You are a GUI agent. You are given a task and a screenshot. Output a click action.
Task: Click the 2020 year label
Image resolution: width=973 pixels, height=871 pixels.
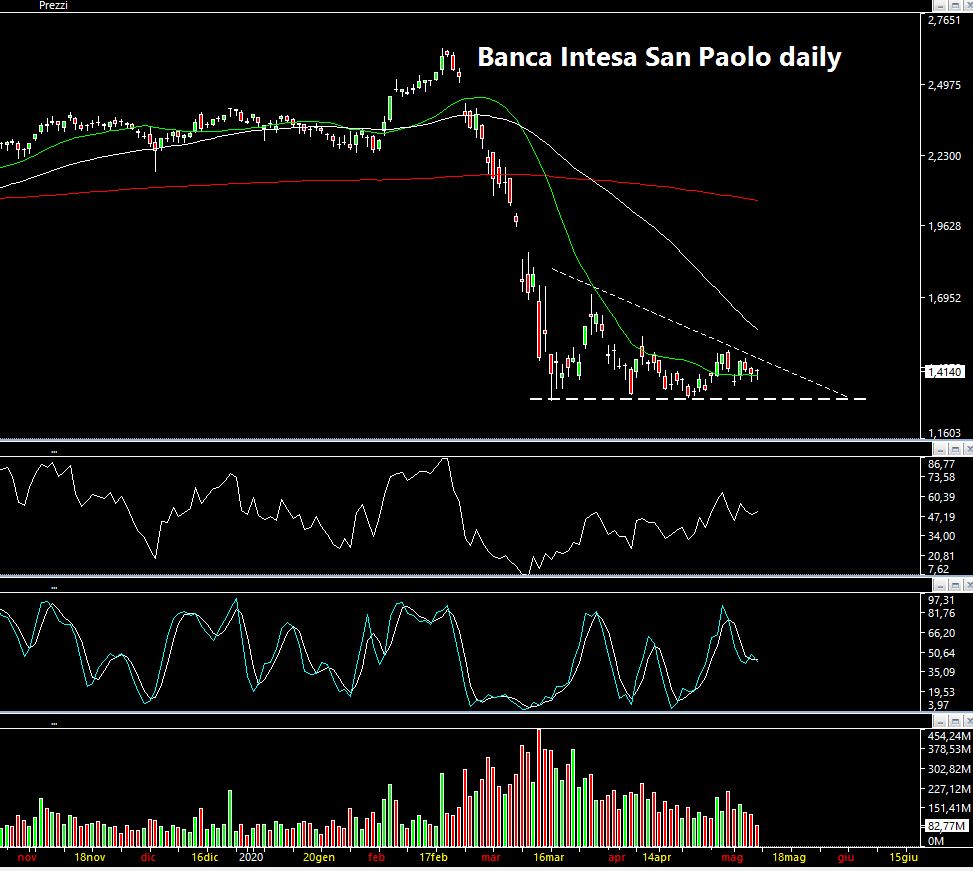[251, 857]
